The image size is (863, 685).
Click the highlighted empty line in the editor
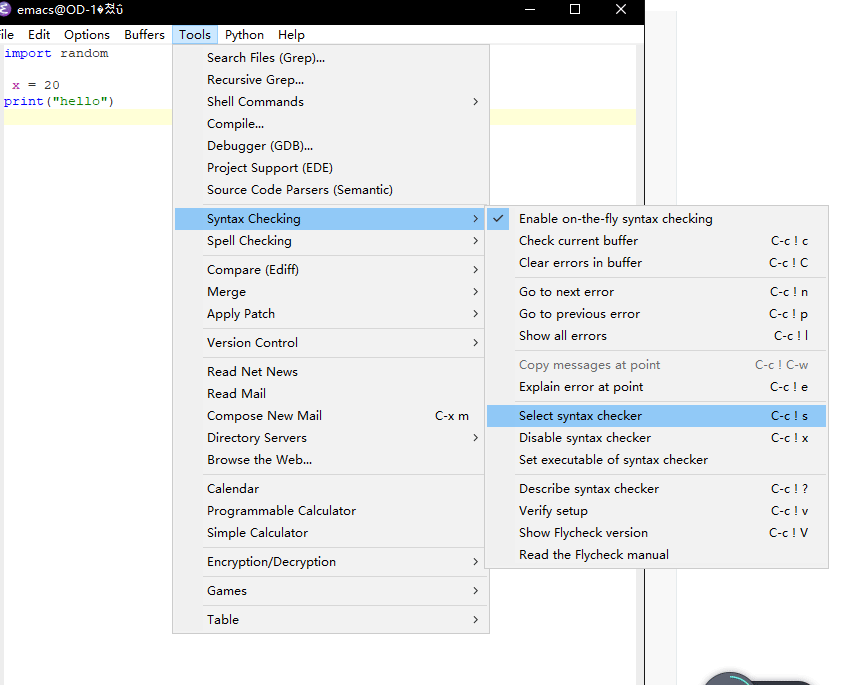[90, 118]
